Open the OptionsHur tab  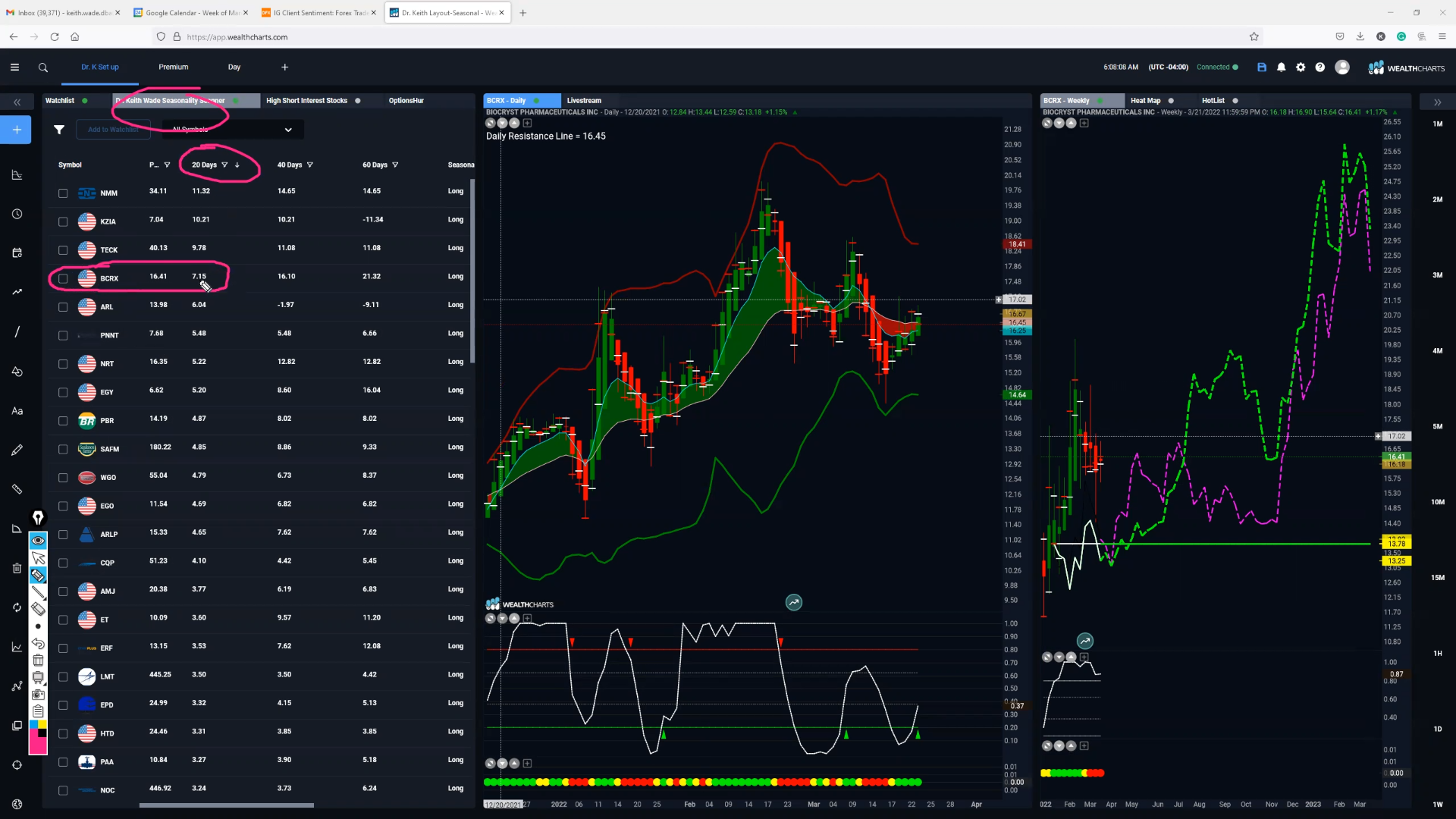click(x=406, y=101)
